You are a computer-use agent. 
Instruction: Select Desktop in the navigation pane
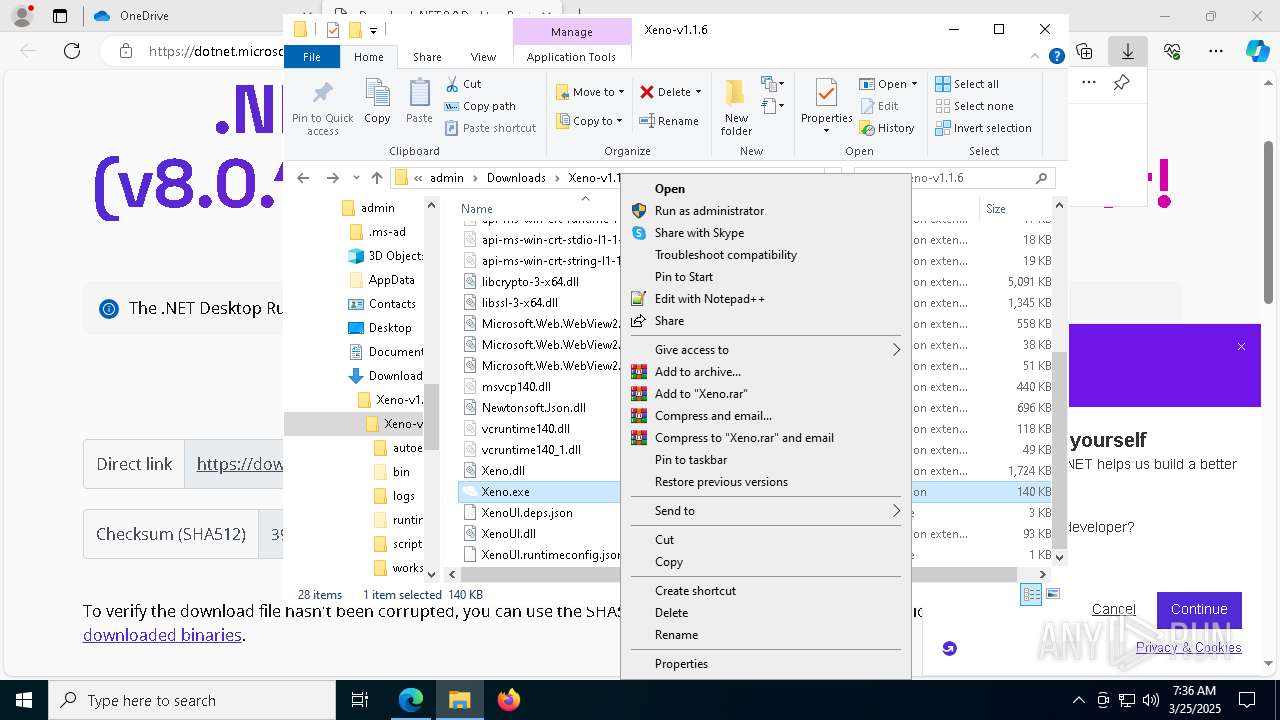tap(390, 328)
